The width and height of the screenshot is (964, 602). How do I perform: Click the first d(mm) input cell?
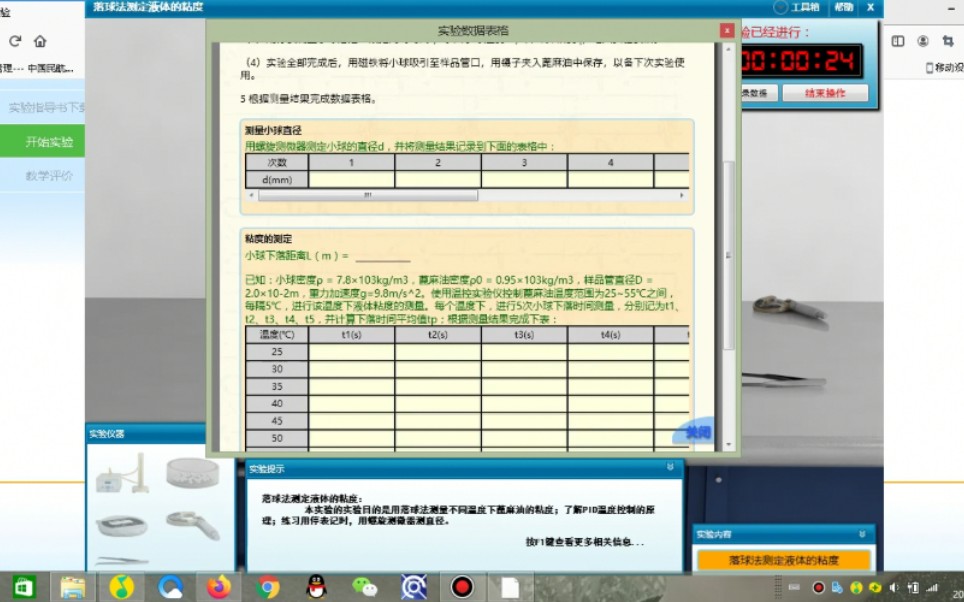351,179
